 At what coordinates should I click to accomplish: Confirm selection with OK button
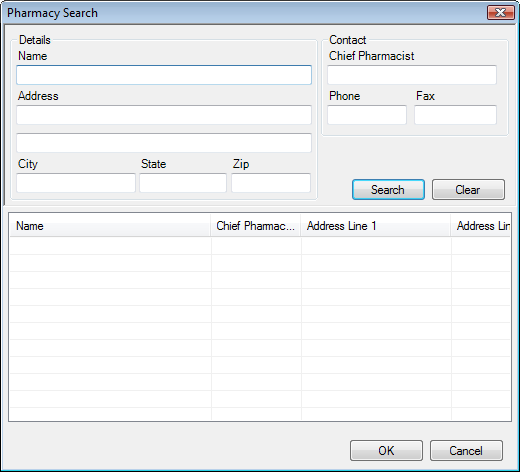(386, 451)
